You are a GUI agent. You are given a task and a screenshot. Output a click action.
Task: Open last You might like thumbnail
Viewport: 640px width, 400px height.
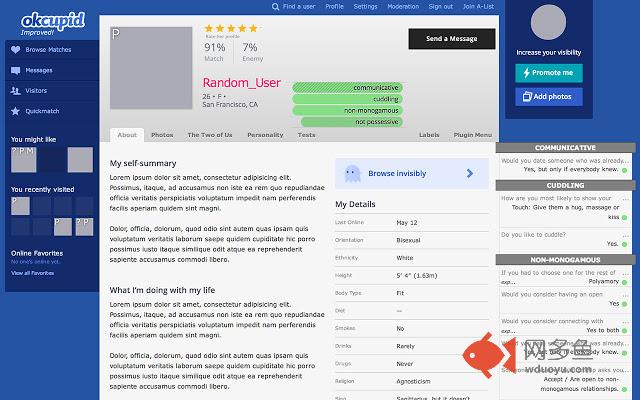pyautogui.click(x=80, y=160)
